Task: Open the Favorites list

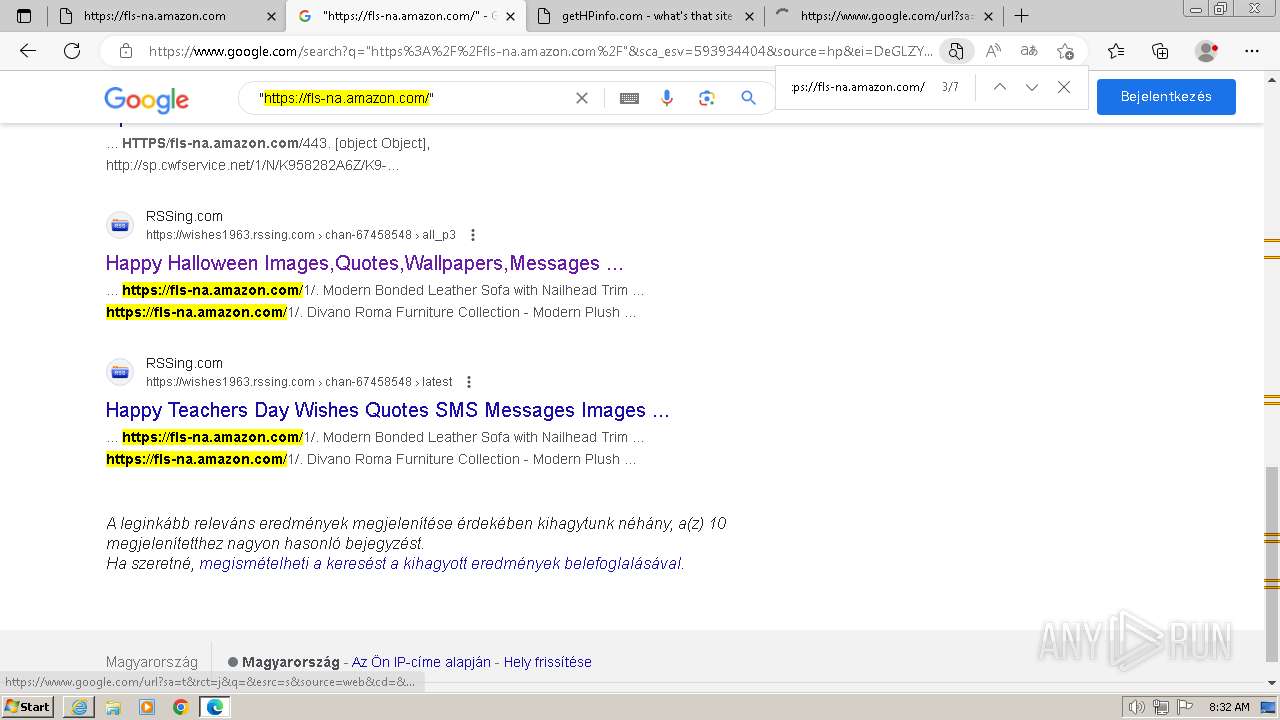Action: point(1116,51)
